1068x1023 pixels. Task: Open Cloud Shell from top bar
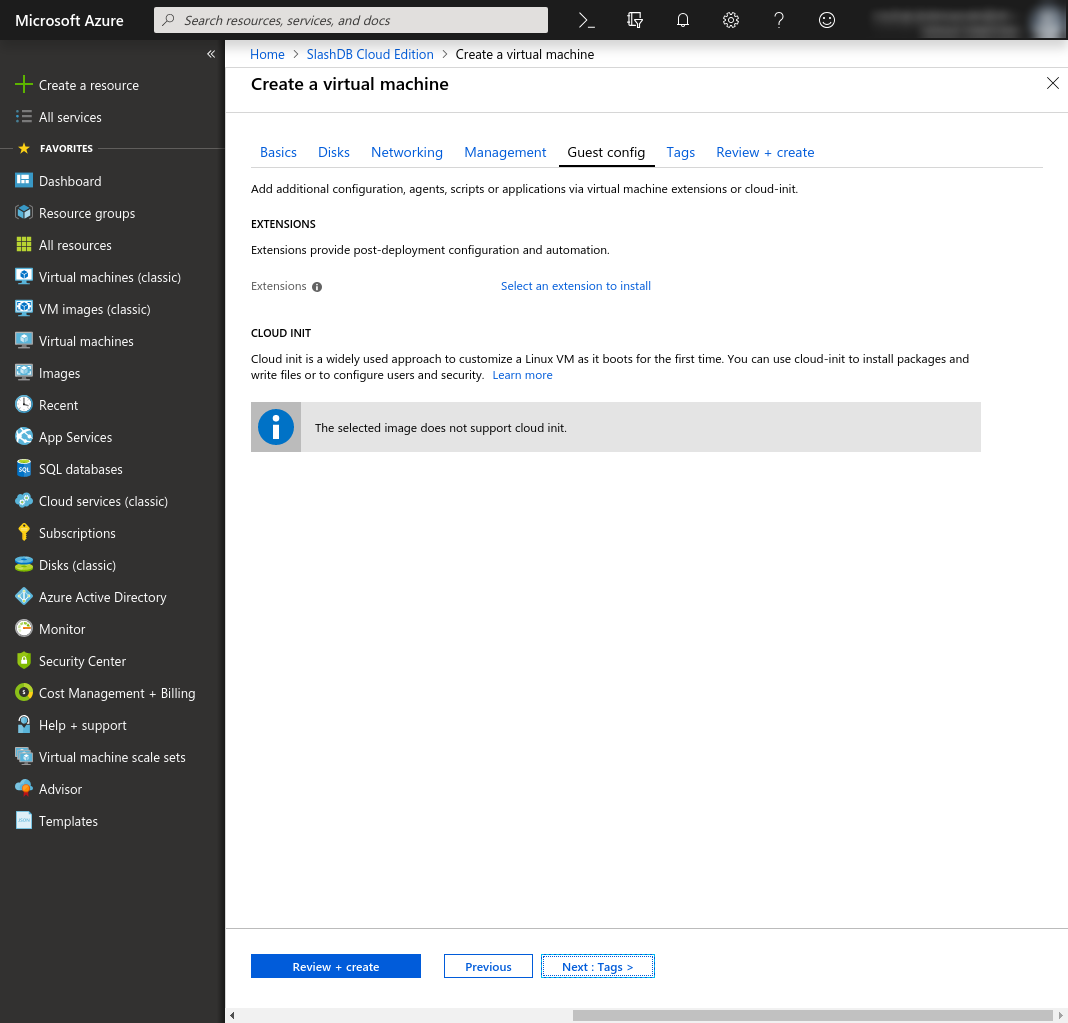(587, 20)
